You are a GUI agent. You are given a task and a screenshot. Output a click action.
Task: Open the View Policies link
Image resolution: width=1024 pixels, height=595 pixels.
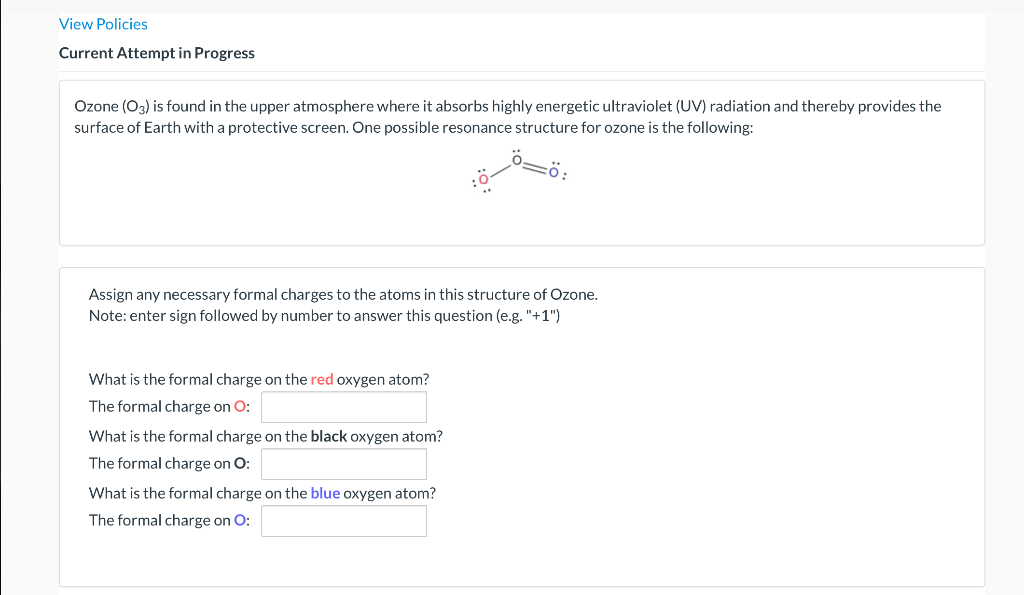tap(102, 23)
